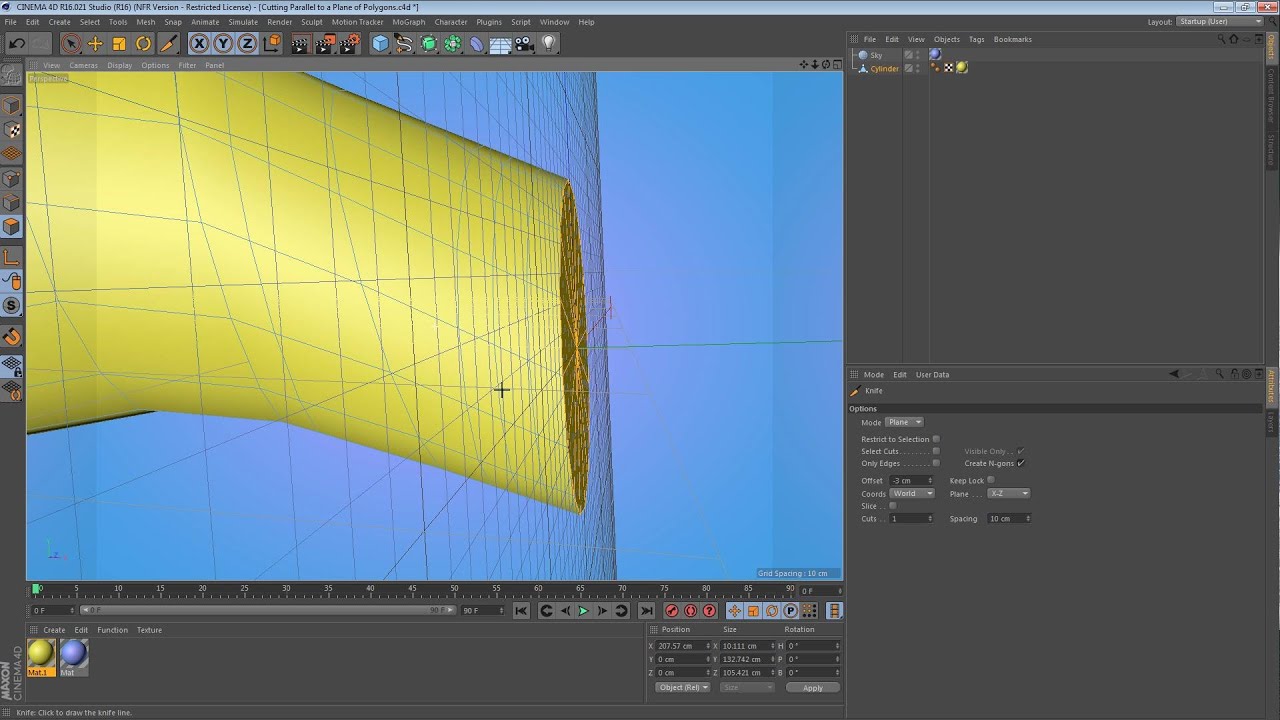Click the deformer bend icon

pos(477,43)
